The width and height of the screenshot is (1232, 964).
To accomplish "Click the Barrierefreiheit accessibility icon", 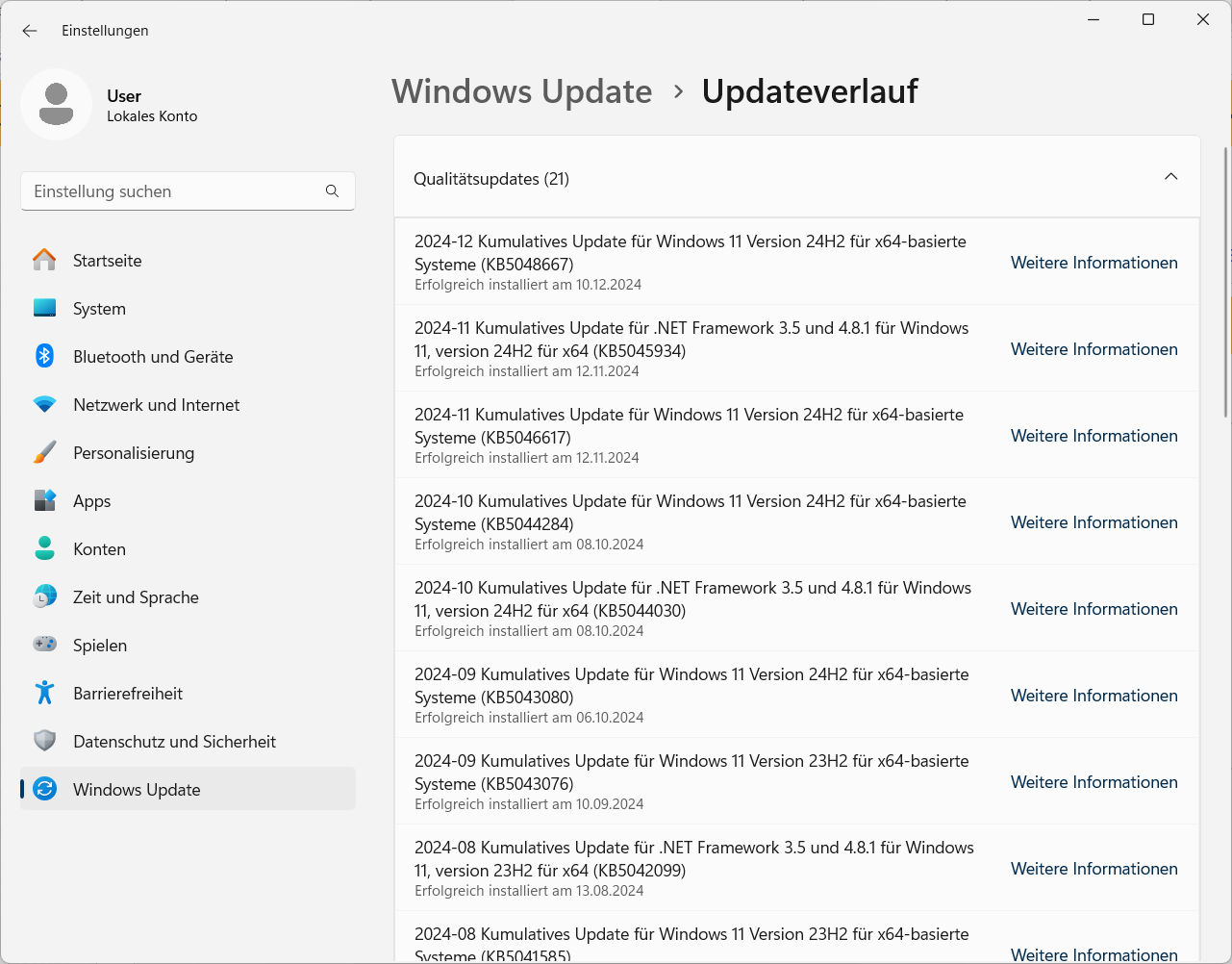I will pyautogui.click(x=44, y=694).
